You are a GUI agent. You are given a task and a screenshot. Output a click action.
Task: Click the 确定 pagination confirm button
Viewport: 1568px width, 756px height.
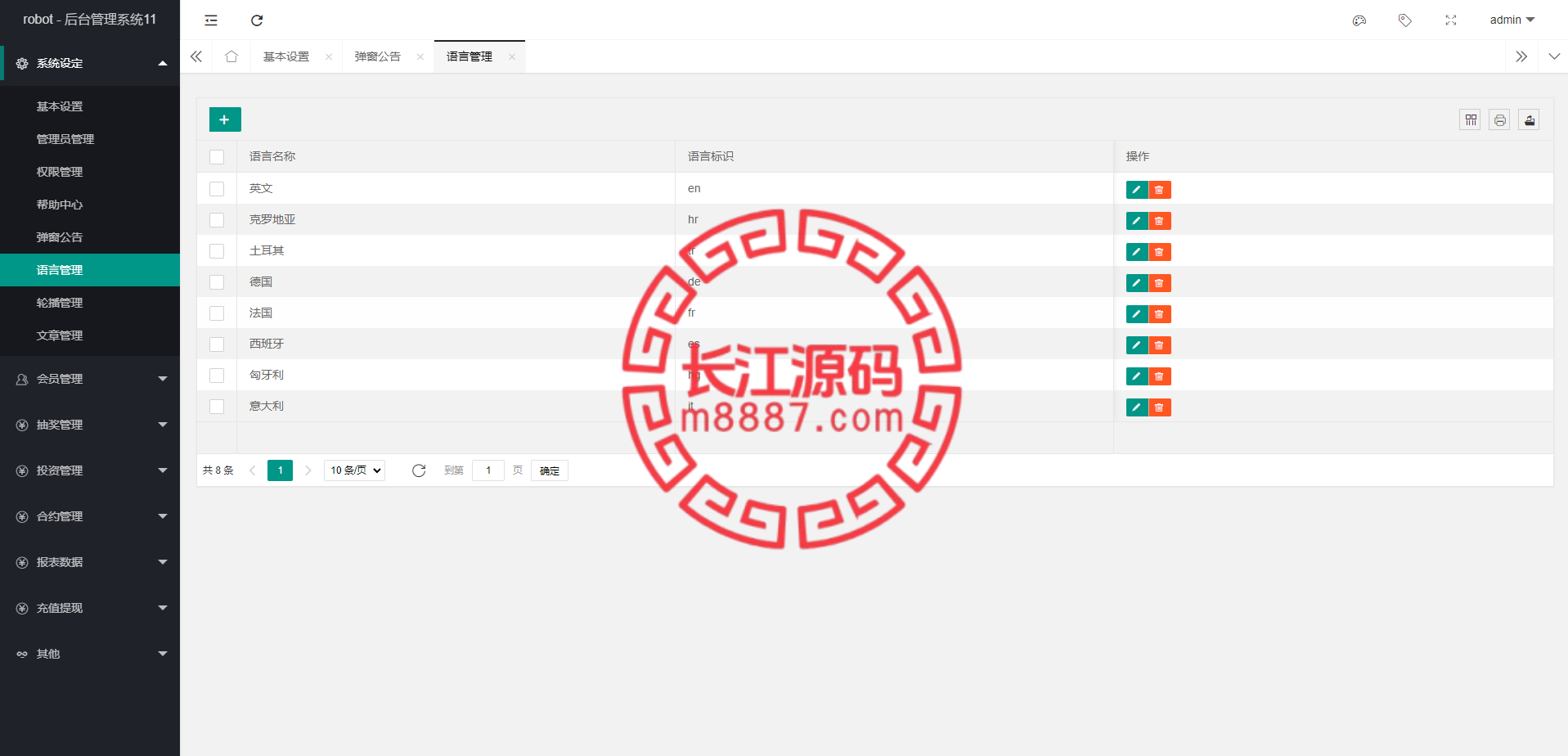point(550,470)
